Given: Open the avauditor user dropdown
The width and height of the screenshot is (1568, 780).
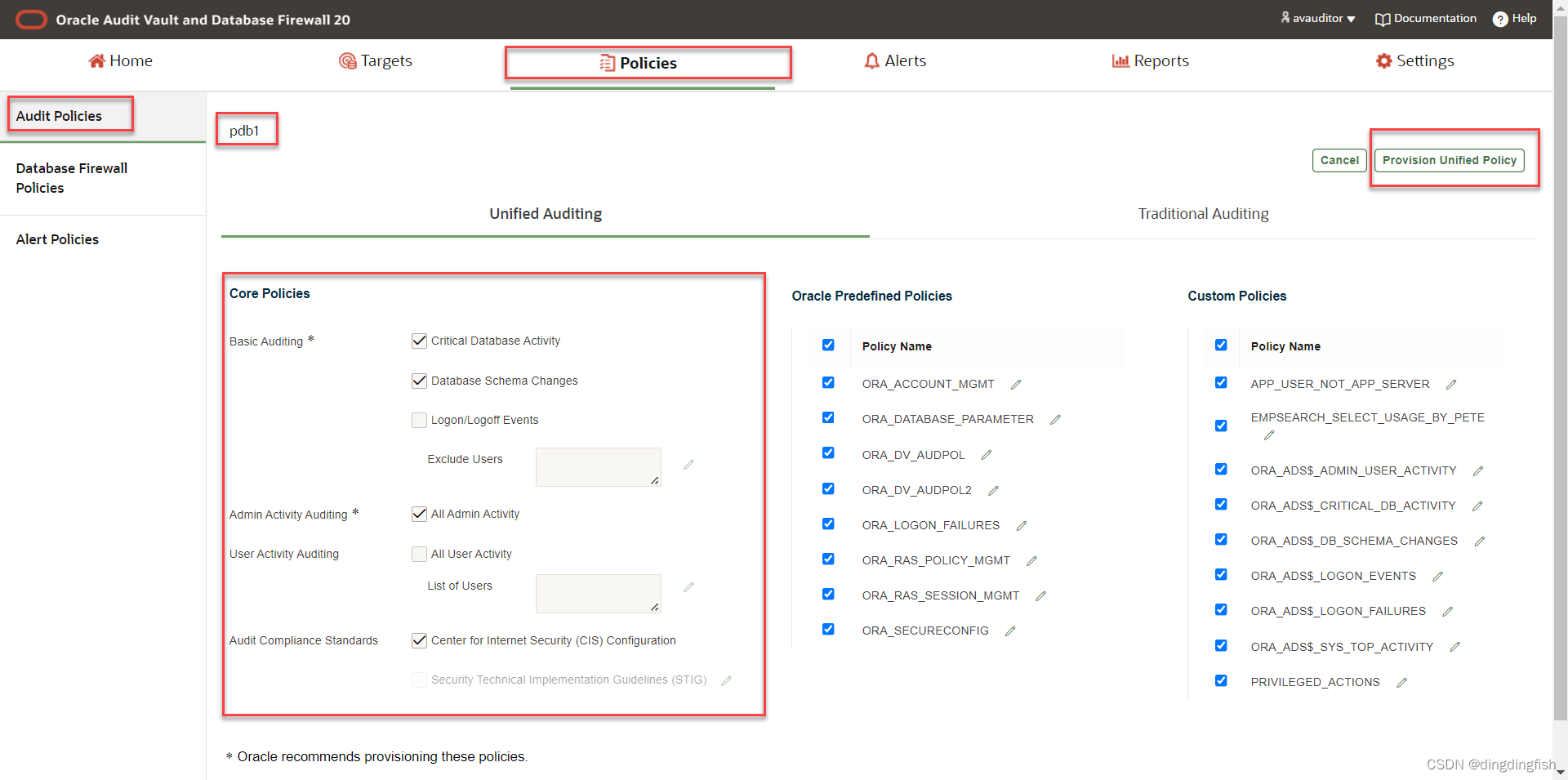Looking at the screenshot, I should pos(1318,18).
